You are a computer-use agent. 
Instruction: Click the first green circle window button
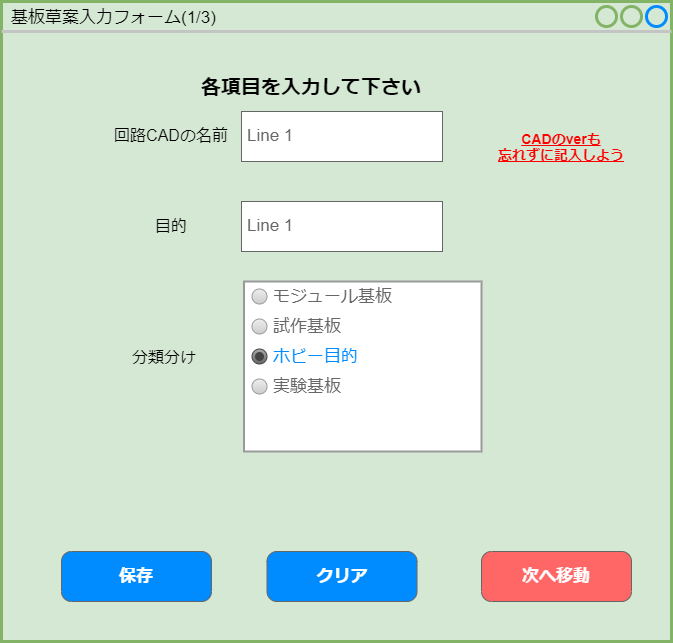606,17
